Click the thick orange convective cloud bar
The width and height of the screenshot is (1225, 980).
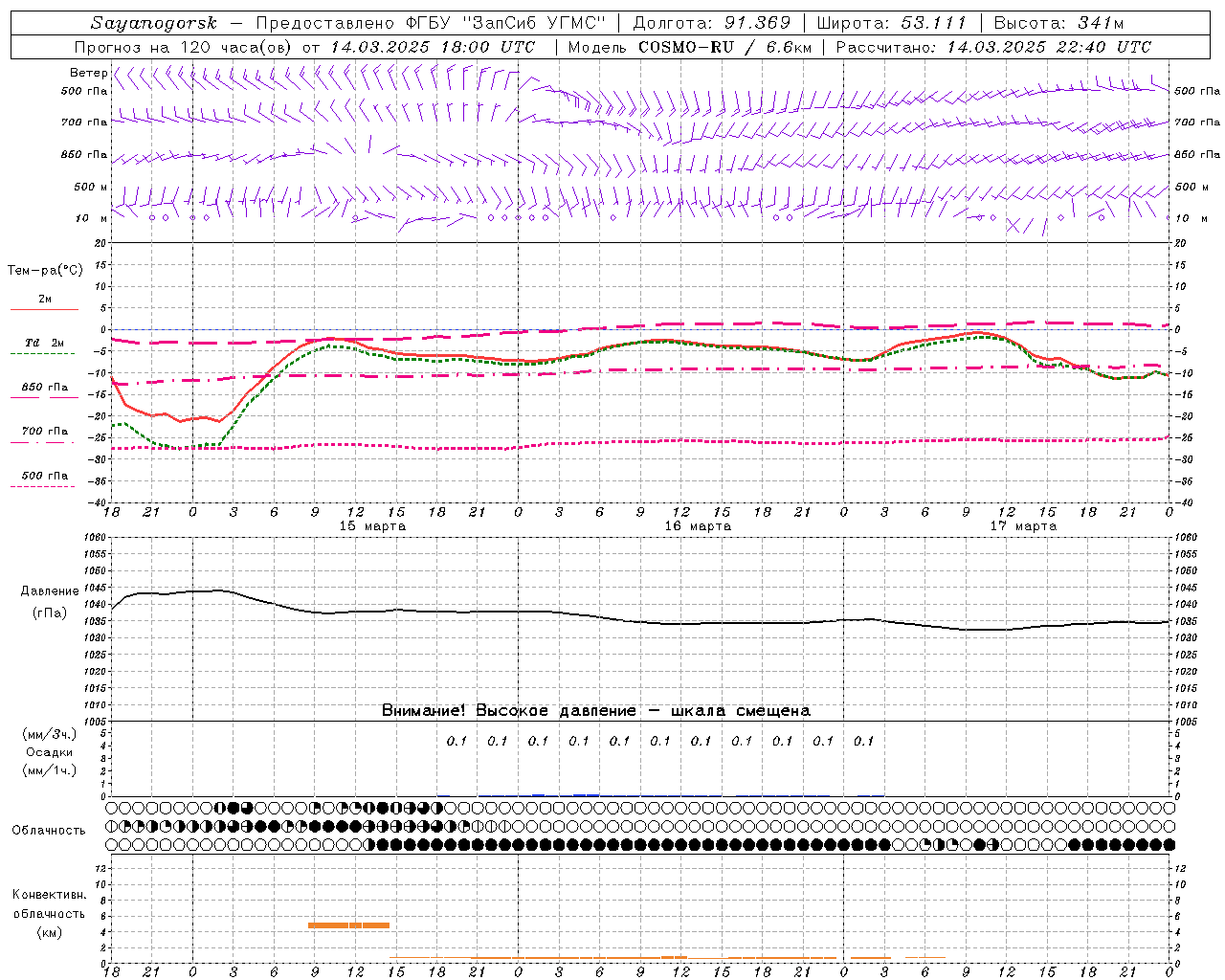(x=348, y=925)
